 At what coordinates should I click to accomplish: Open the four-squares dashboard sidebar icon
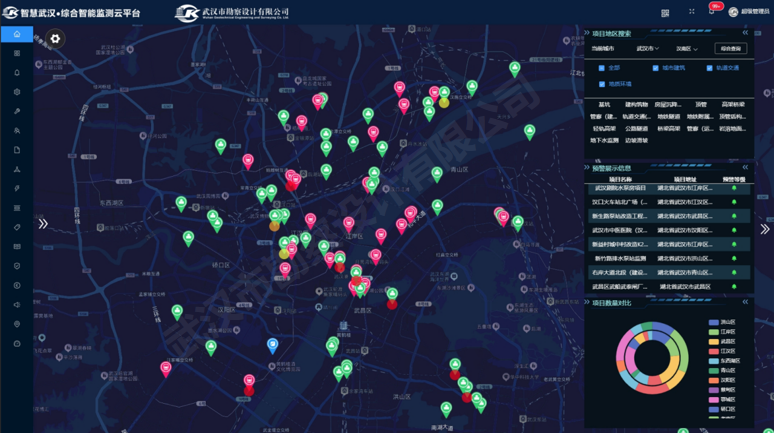pyautogui.click(x=17, y=53)
